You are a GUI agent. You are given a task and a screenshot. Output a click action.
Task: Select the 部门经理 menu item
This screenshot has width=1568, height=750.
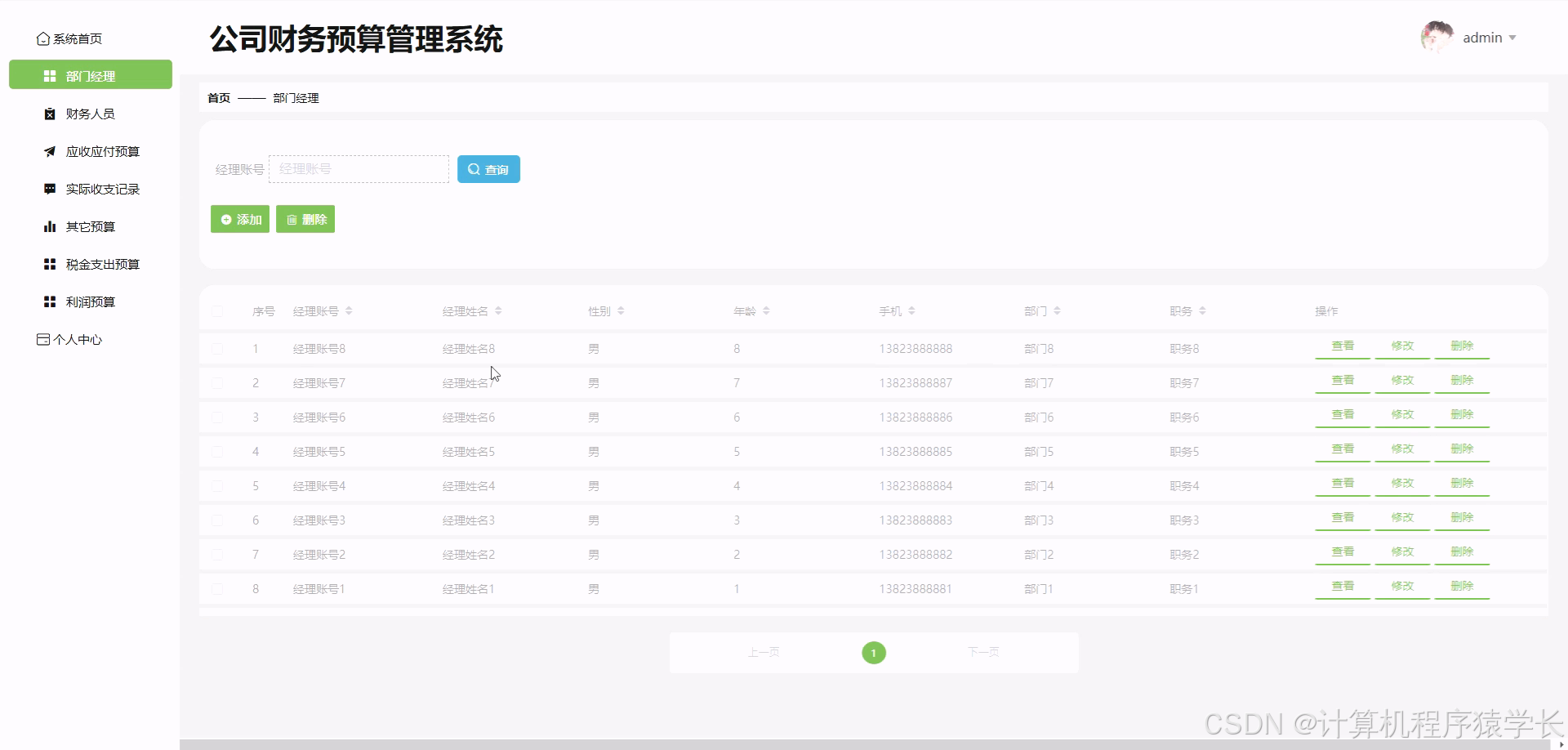click(x=90, y=75)
